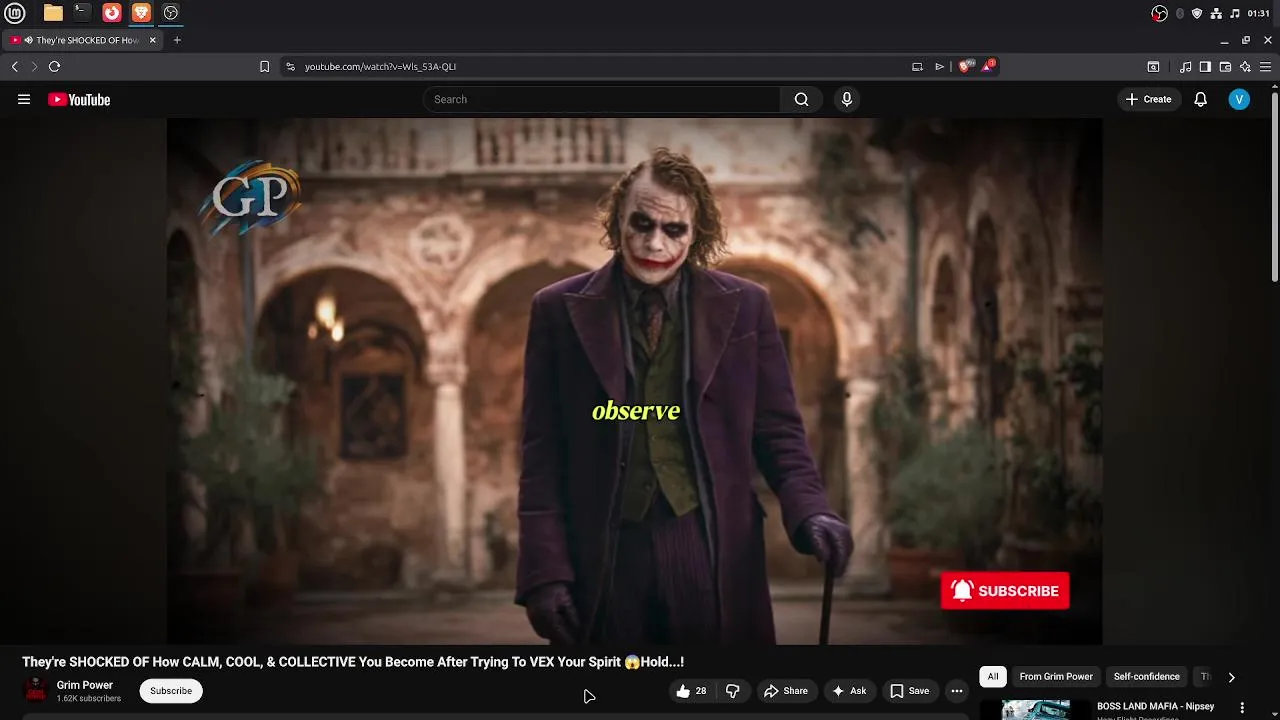Viewport: 1280px width, 720px height.
Task: Click the video title text
Action: [x=353, y=662]
